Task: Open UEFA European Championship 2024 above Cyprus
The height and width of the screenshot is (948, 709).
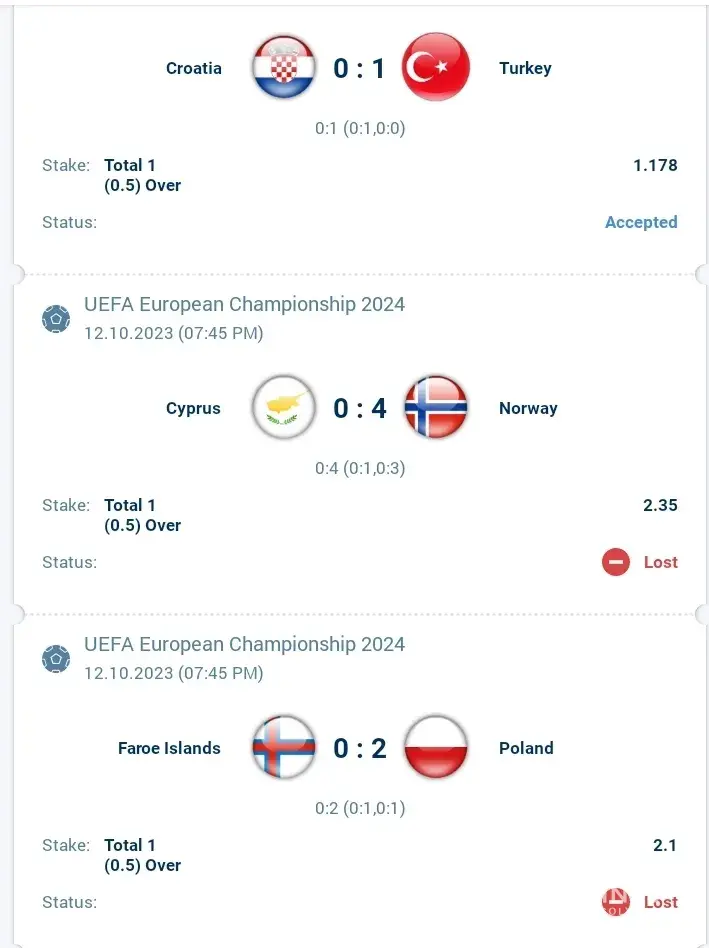Action: [x=244, y=304]
